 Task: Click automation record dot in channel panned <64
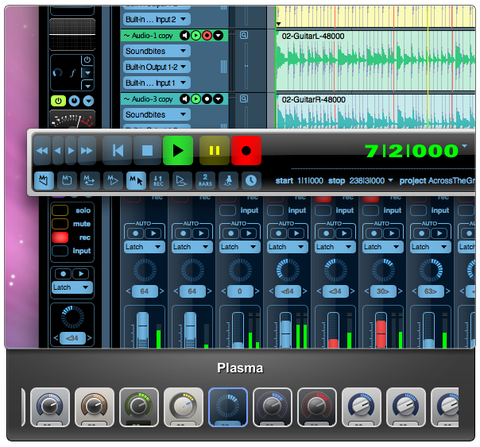(279, 233)
